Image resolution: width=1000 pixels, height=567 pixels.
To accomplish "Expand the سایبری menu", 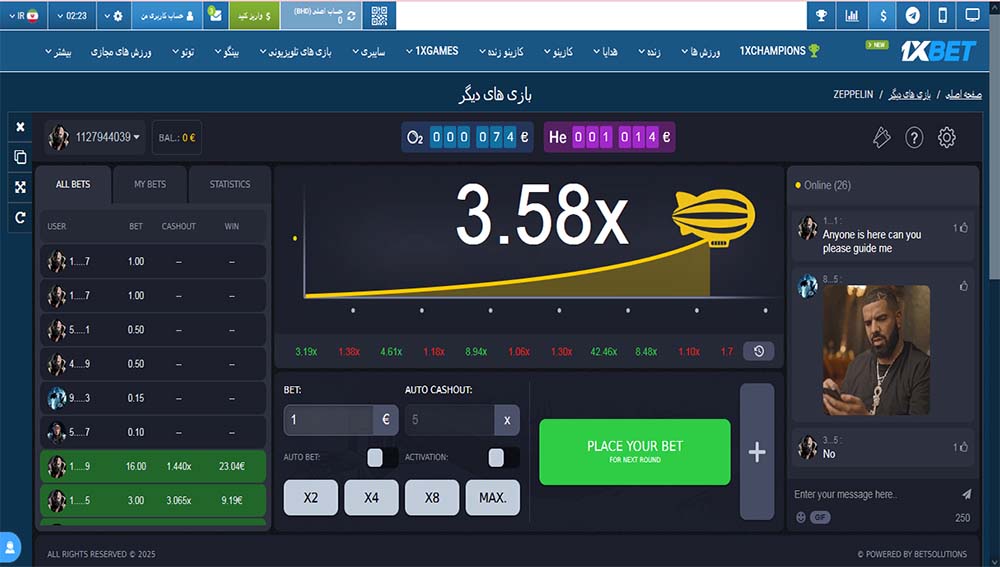I will (x=369, y=52).
